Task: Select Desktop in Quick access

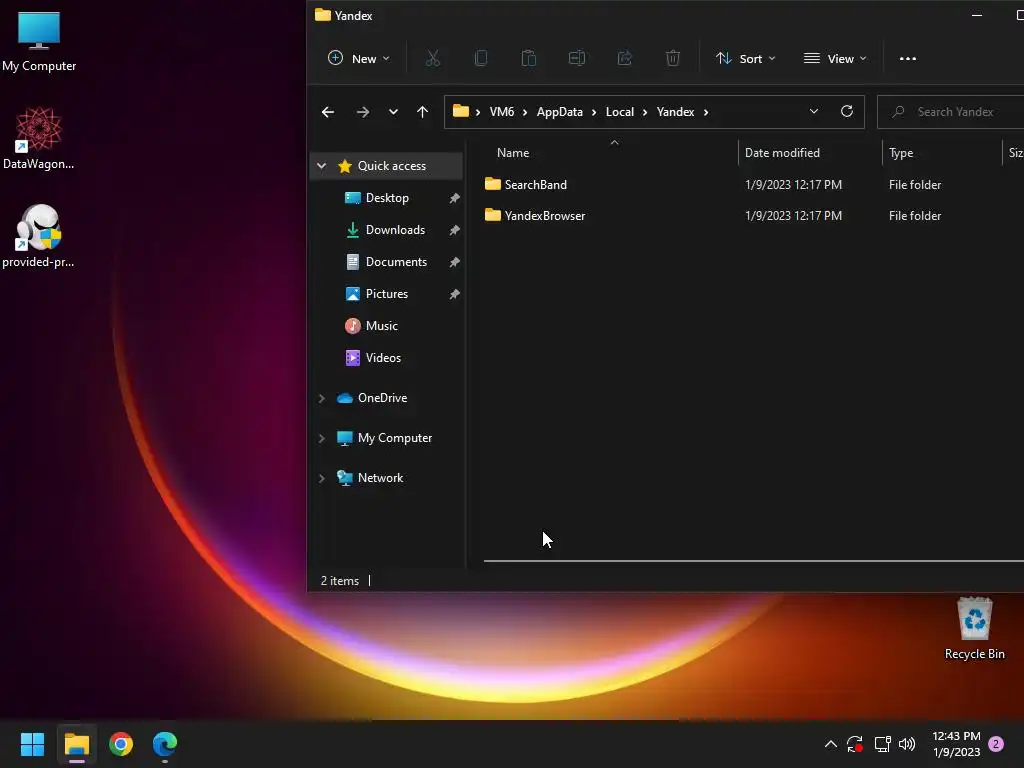Action: 387,198
